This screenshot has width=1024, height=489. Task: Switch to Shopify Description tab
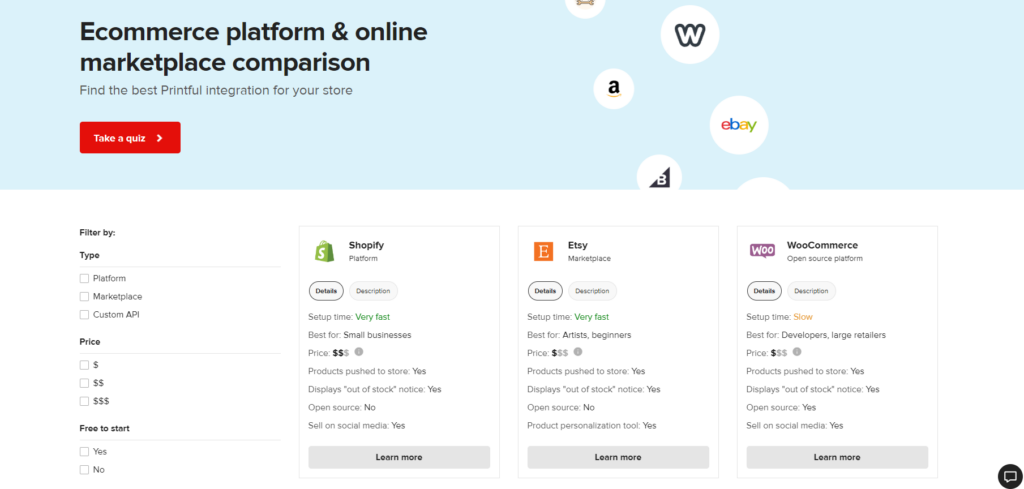click(x=373, y=291)
